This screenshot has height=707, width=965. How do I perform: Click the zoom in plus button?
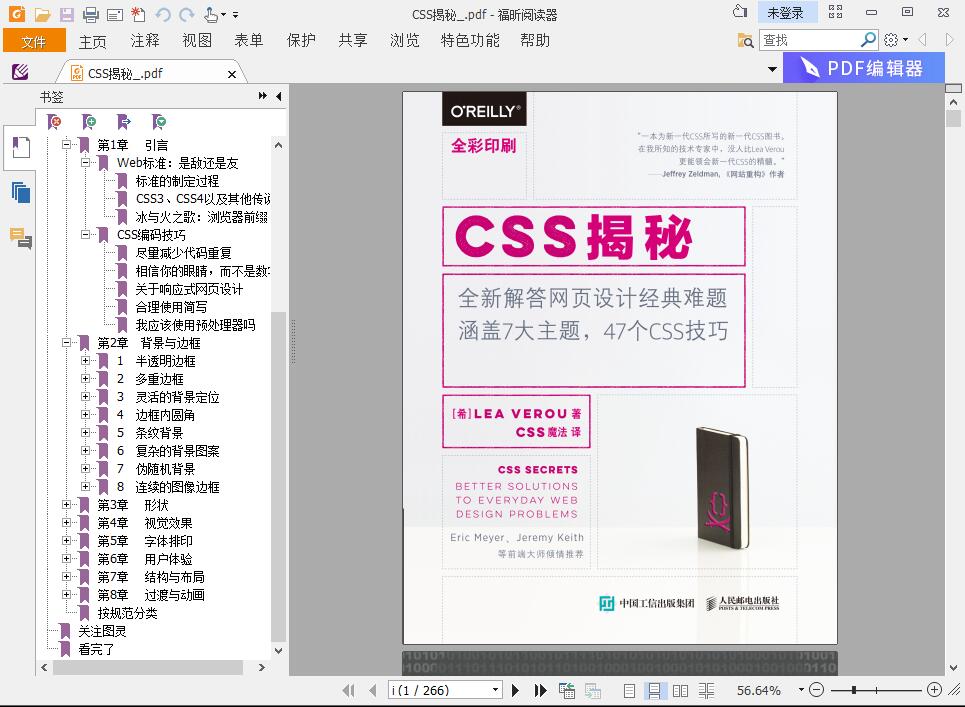934,690
